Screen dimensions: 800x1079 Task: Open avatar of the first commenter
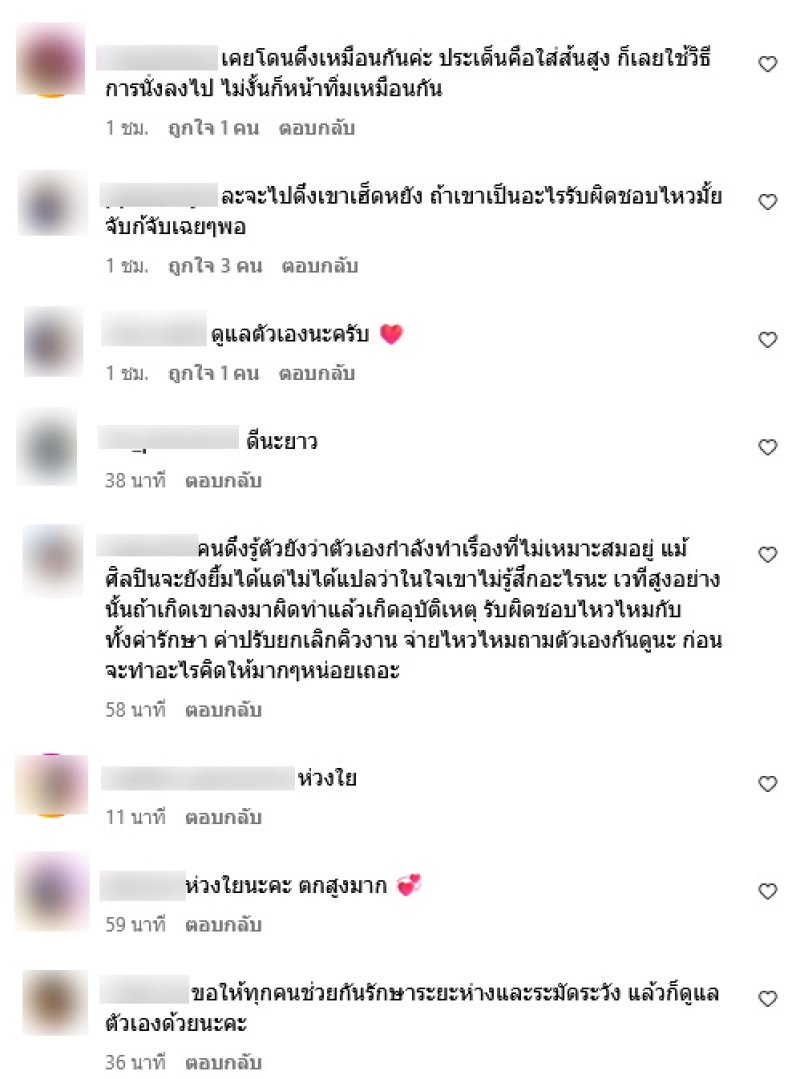(50, 60)
